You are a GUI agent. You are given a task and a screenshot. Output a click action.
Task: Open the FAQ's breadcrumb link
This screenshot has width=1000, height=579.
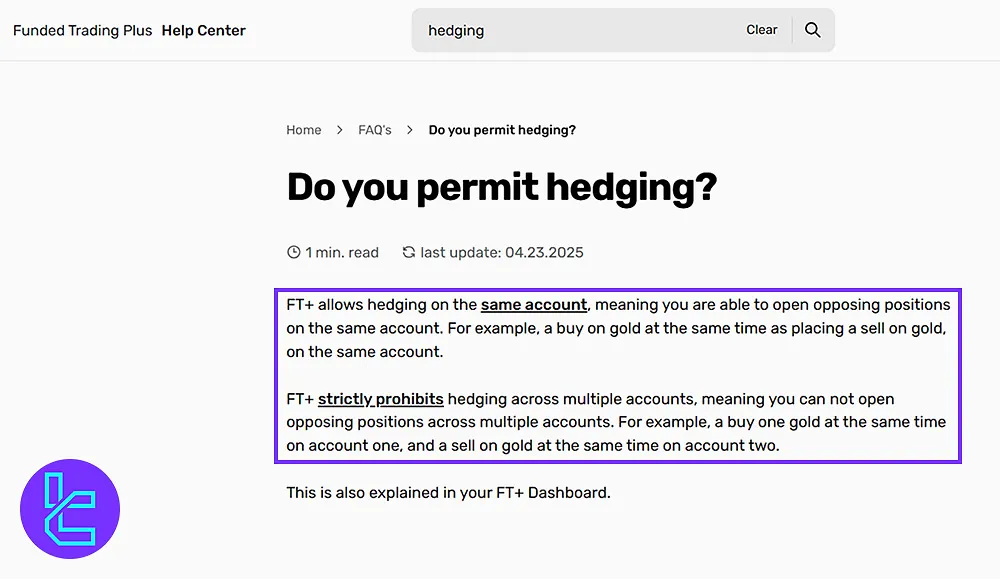[x=374, y=129]
